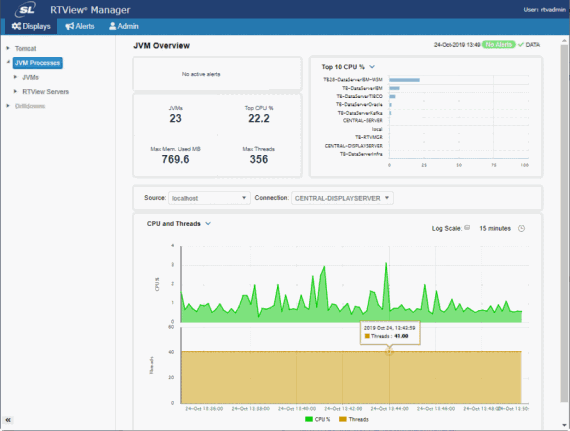This screenshot has width=570, height=431.
Task: Click the TB-DataServerKafka row label
Action: point(360,113)
